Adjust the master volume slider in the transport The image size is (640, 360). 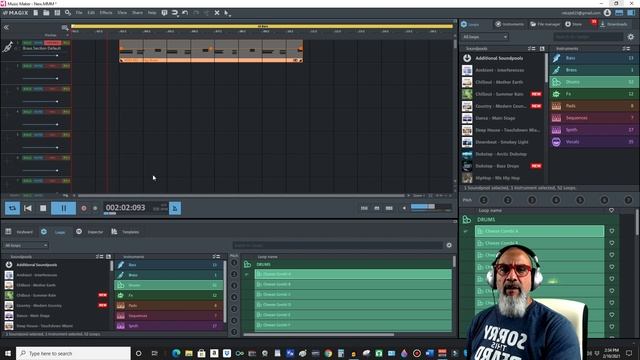pyautogui.click(x=431, y=207)
